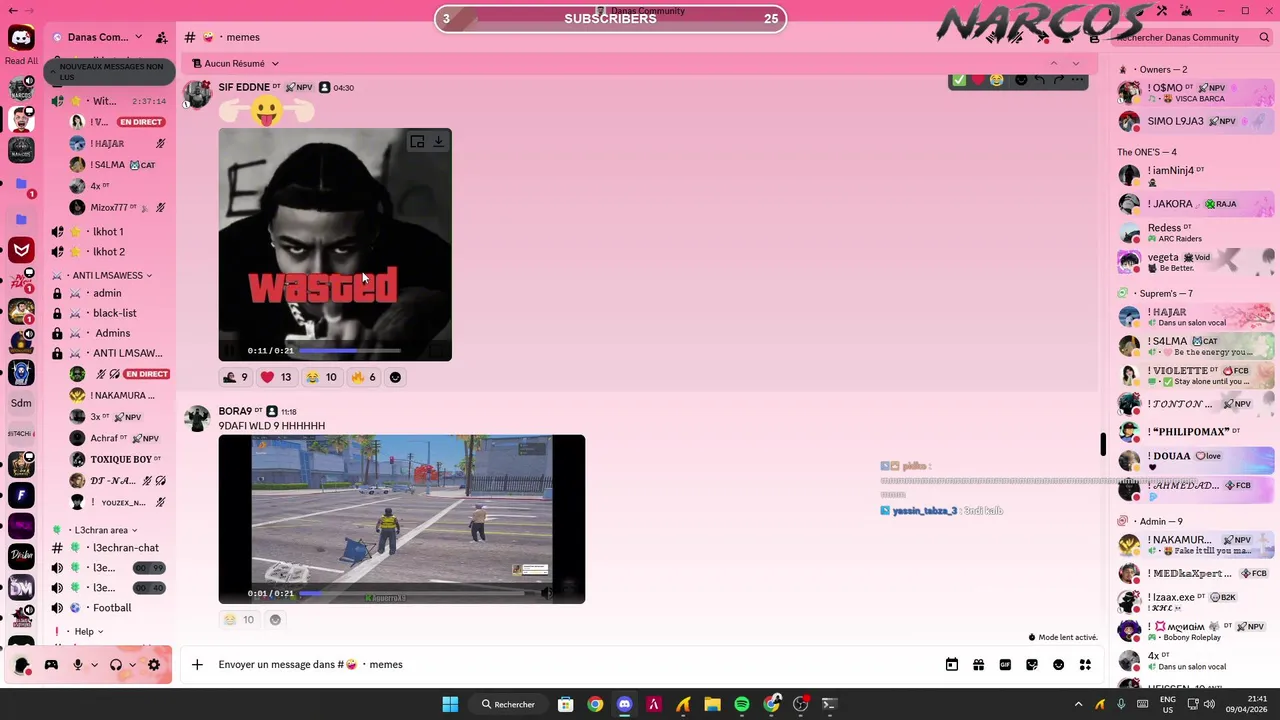The height and width of the screenshot is (720, 1280).
Task: Open Spotify from the Windows taskbar
Action: click(742, 704)
